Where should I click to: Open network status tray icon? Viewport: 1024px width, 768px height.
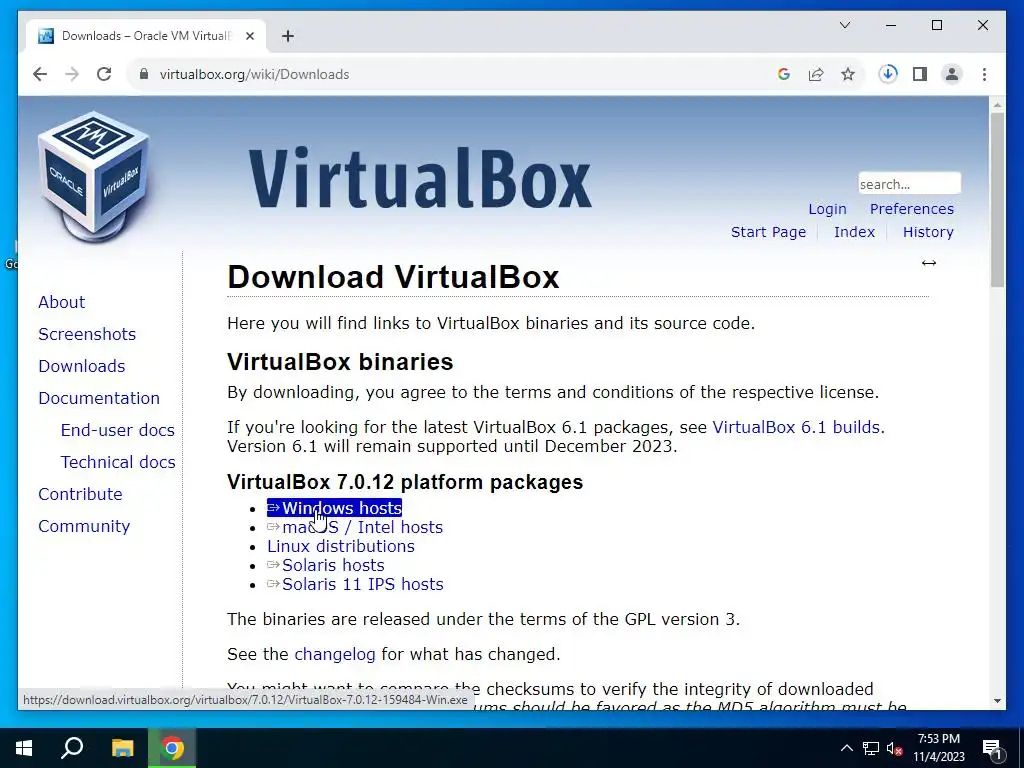click(871, 748)
